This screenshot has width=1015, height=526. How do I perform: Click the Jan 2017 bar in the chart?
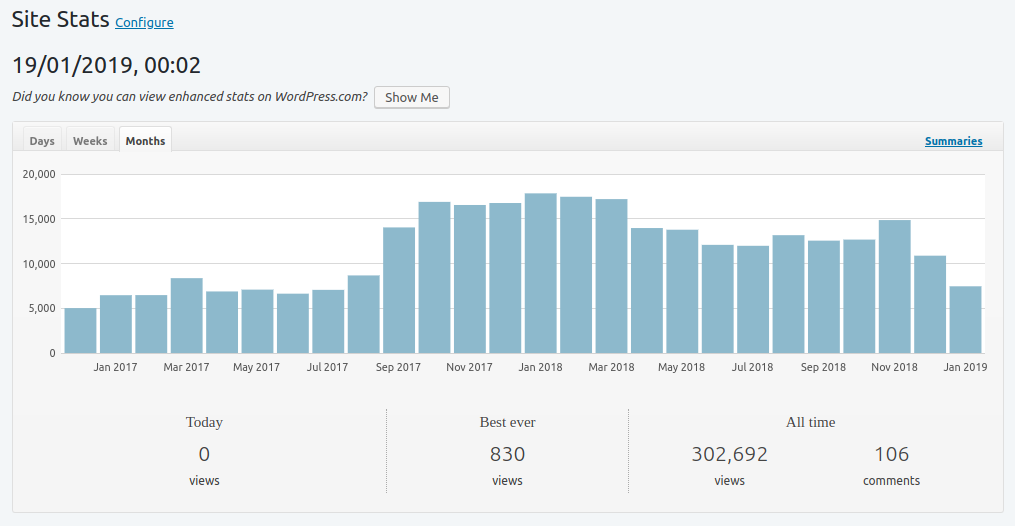click(116, 325)
